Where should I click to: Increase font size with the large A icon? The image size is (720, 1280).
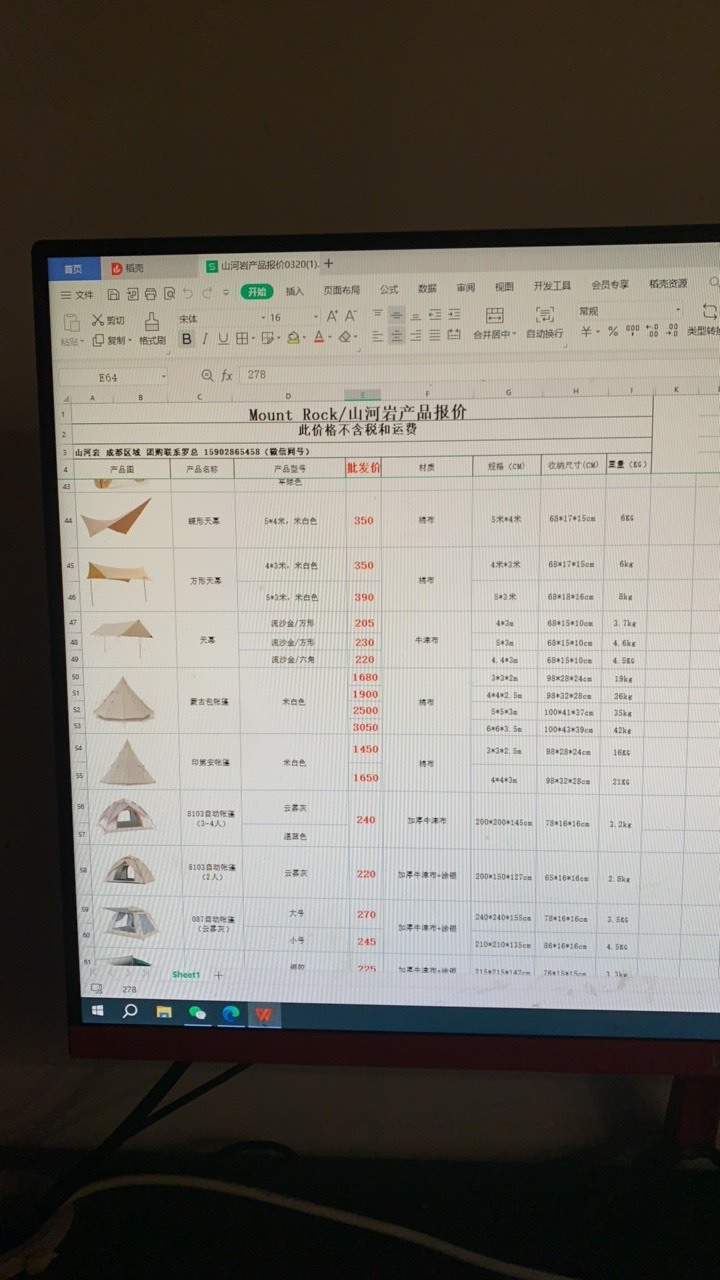pyautogui.click(x=332, y=316)
